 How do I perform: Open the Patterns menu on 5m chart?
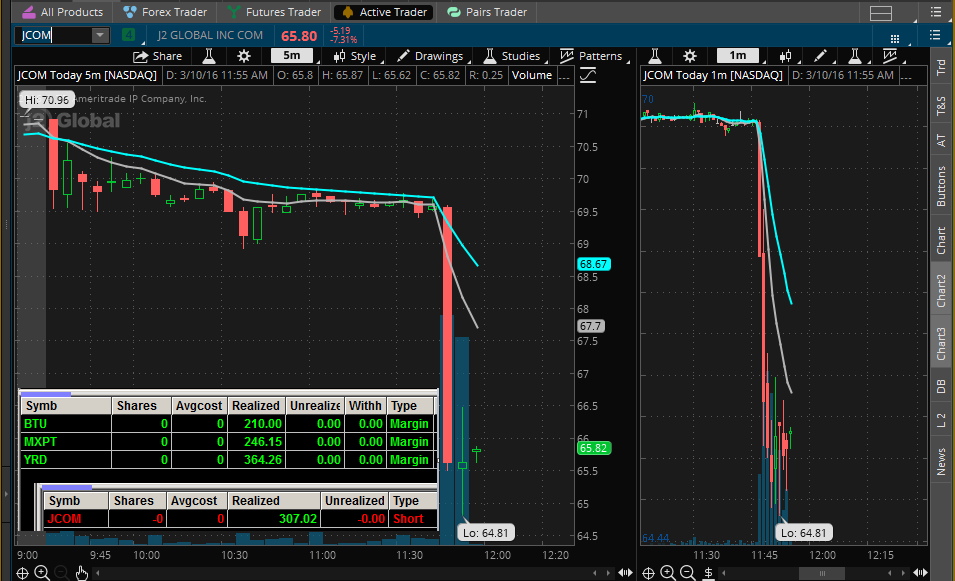tap(591, 56)
